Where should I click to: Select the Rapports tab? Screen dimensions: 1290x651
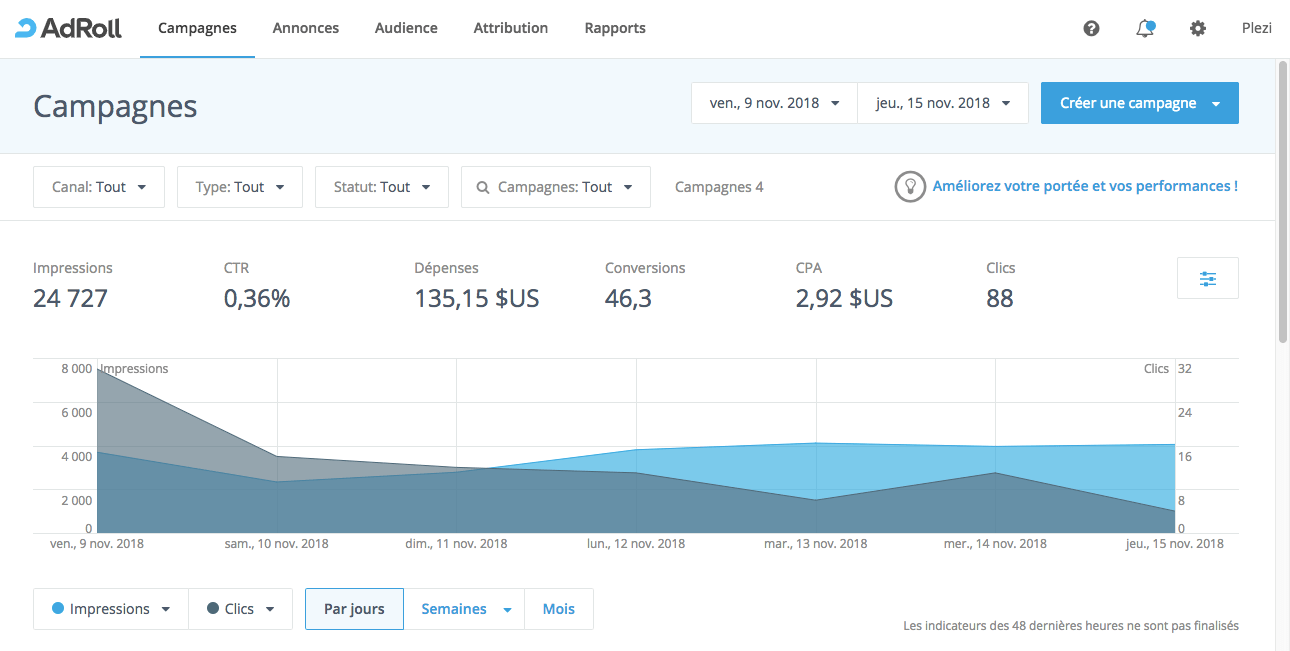pos(615,28)
